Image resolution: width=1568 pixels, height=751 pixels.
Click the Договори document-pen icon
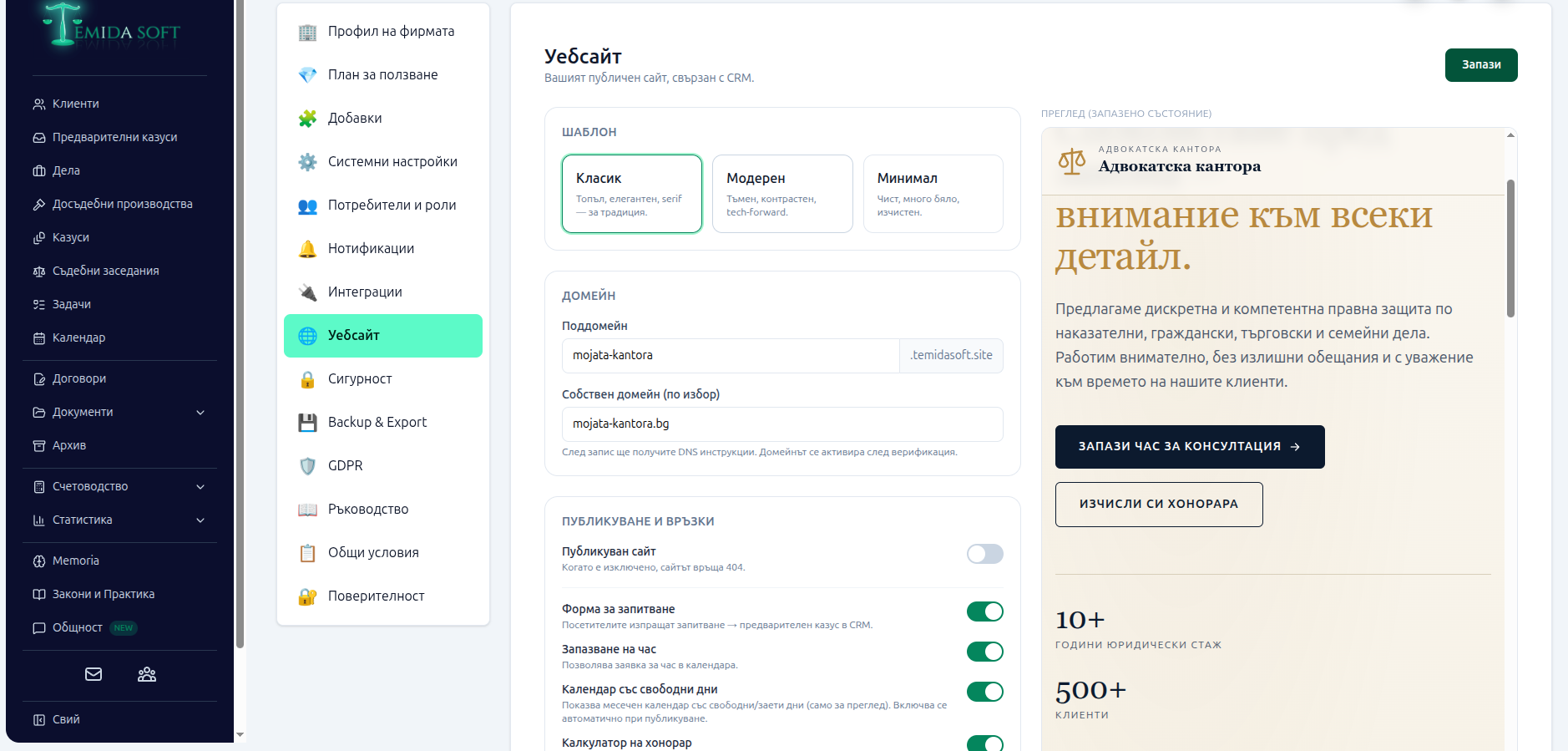coord(39,379)
